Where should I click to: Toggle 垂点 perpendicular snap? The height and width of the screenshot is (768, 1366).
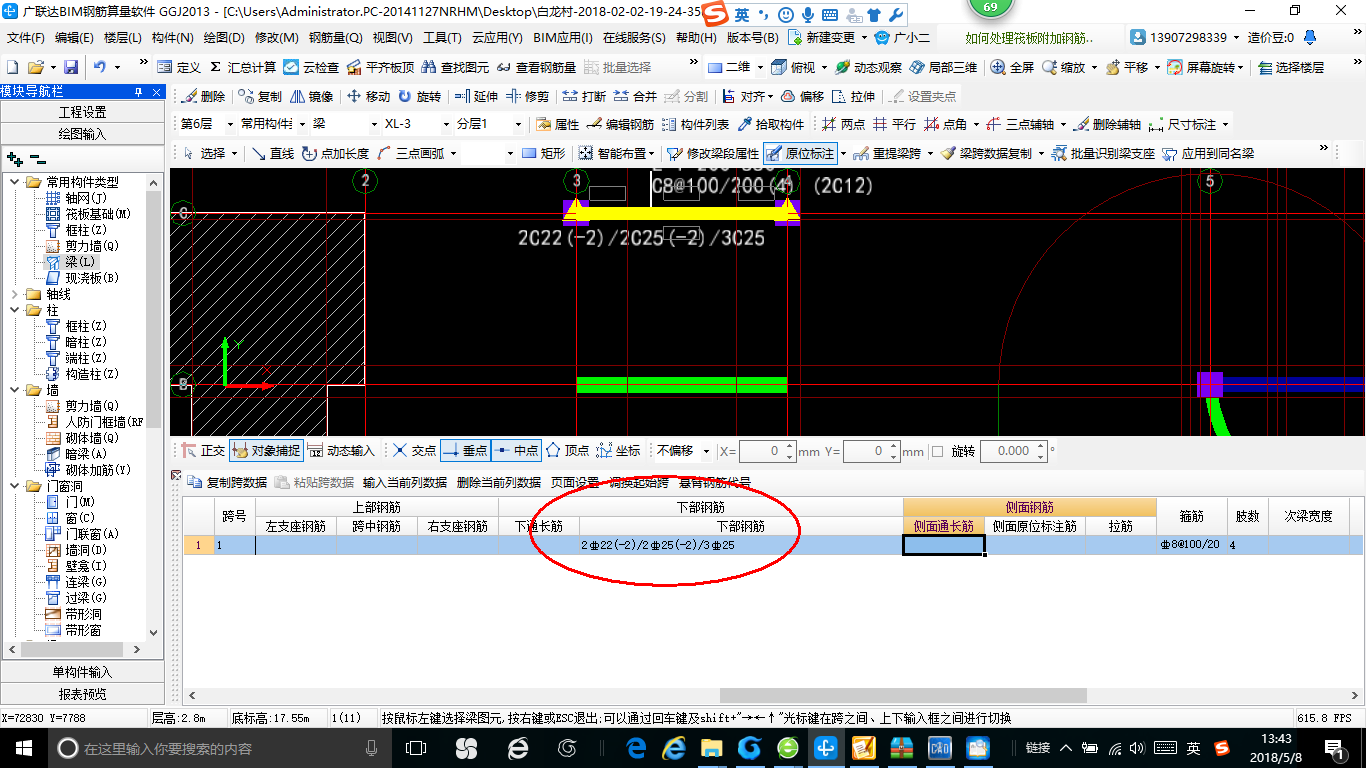(x=465, y=451)
